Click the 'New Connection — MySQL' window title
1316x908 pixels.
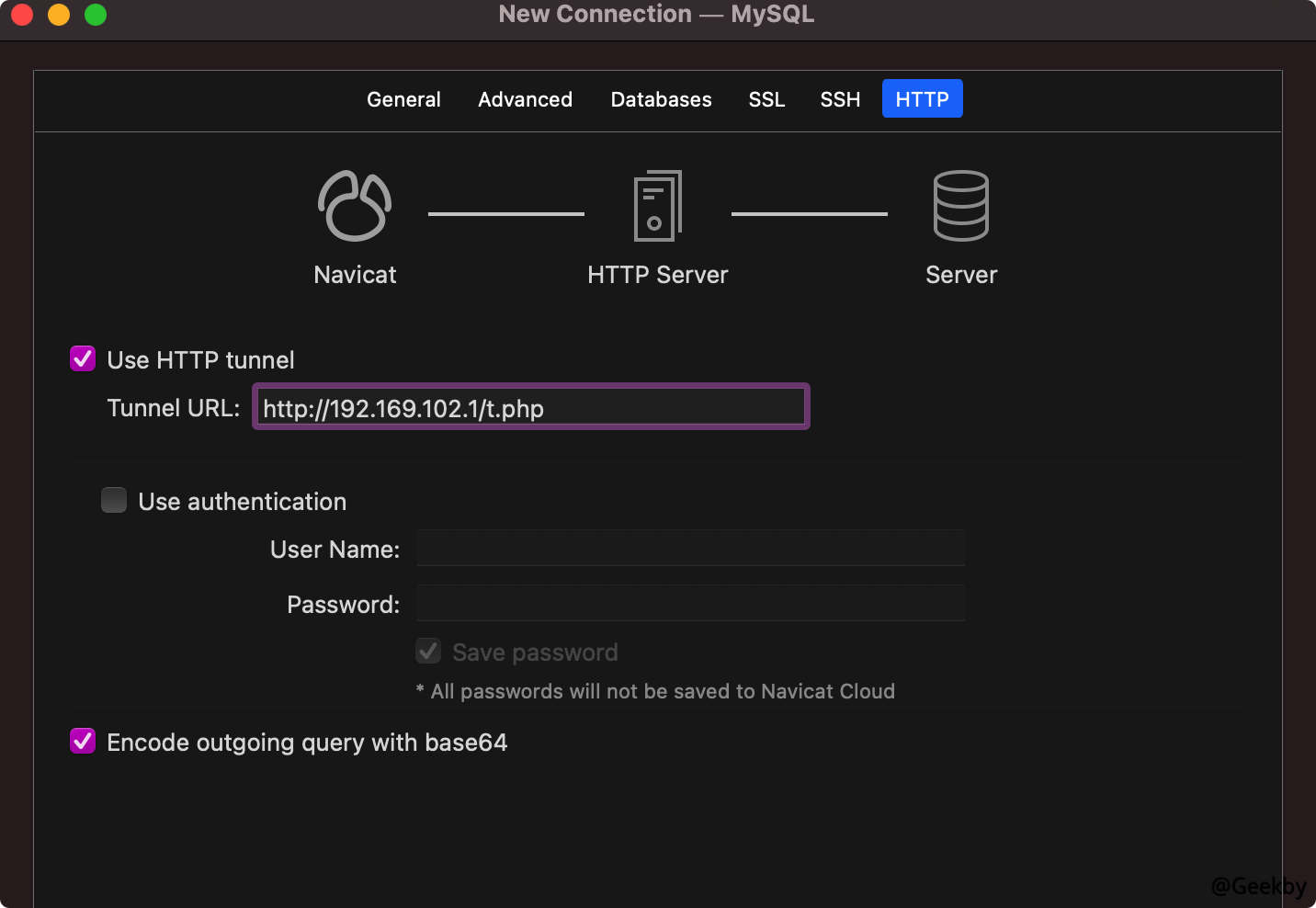coord(656,15)
